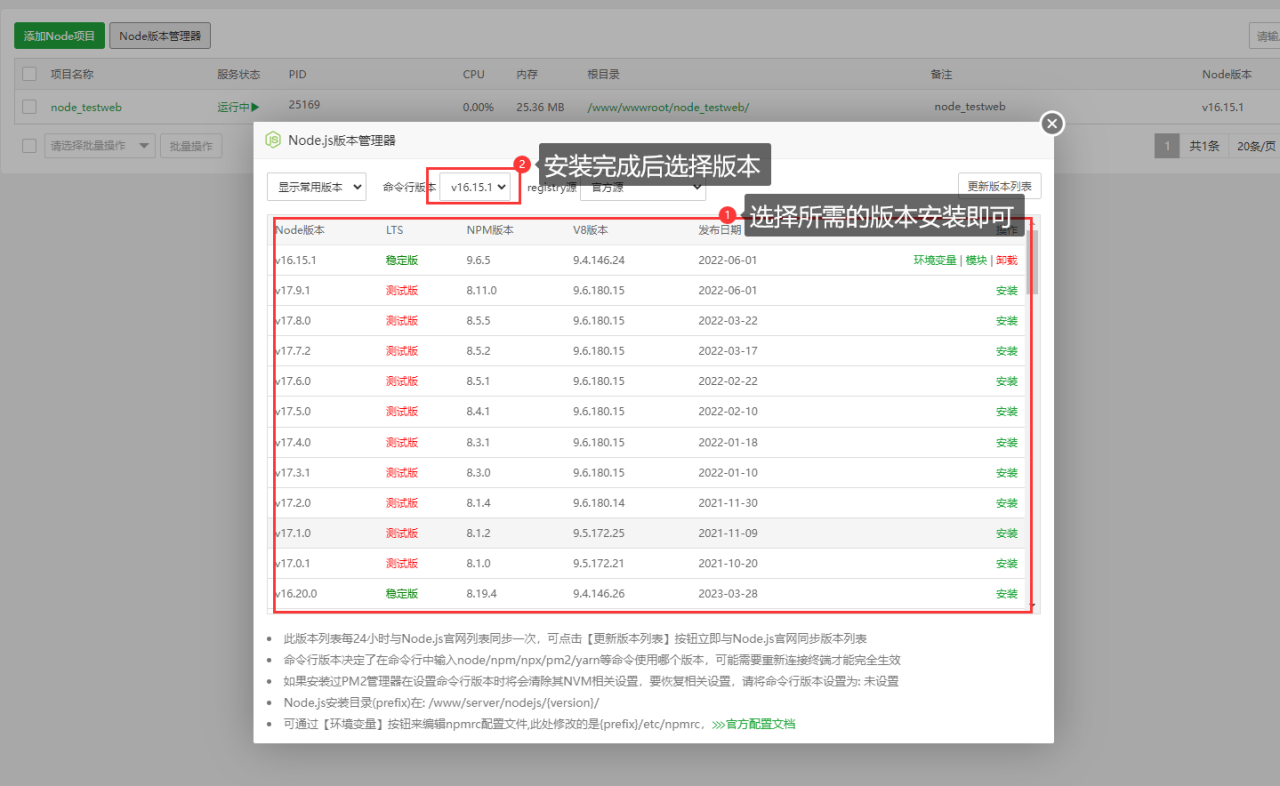The width and height of the screenshot is (1280, 786).
Task: View 模块 for installed version v16.15.1
Action: pyautogui.click(x=976, y=259)
